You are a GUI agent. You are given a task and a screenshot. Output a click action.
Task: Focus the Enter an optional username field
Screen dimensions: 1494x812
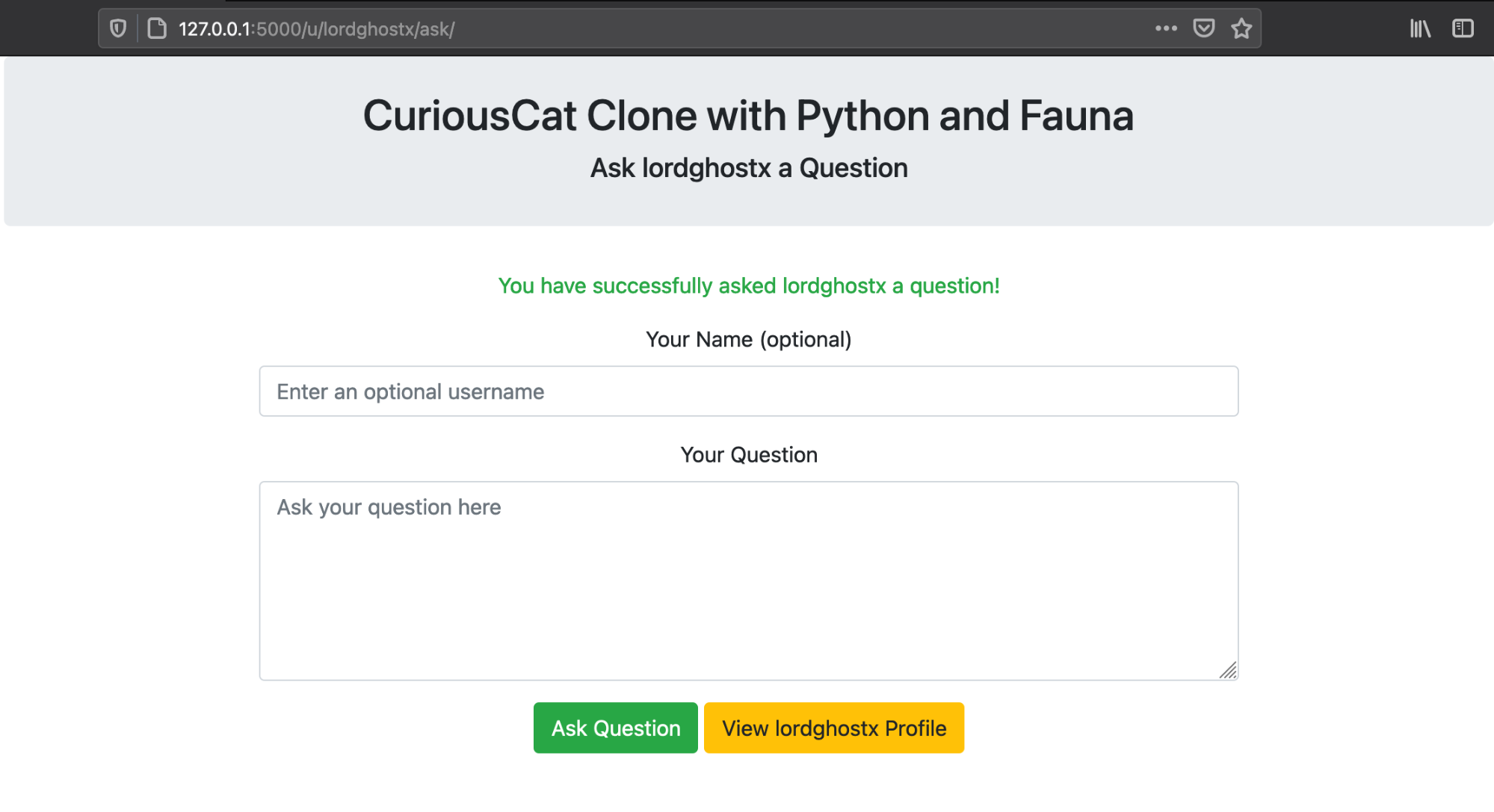(747, 391)
